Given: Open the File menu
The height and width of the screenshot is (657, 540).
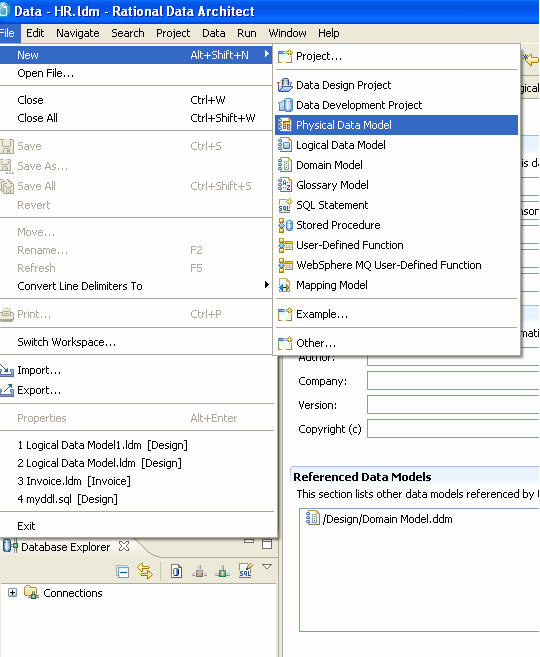Looking at the screenshot, I should click(8, 33).
